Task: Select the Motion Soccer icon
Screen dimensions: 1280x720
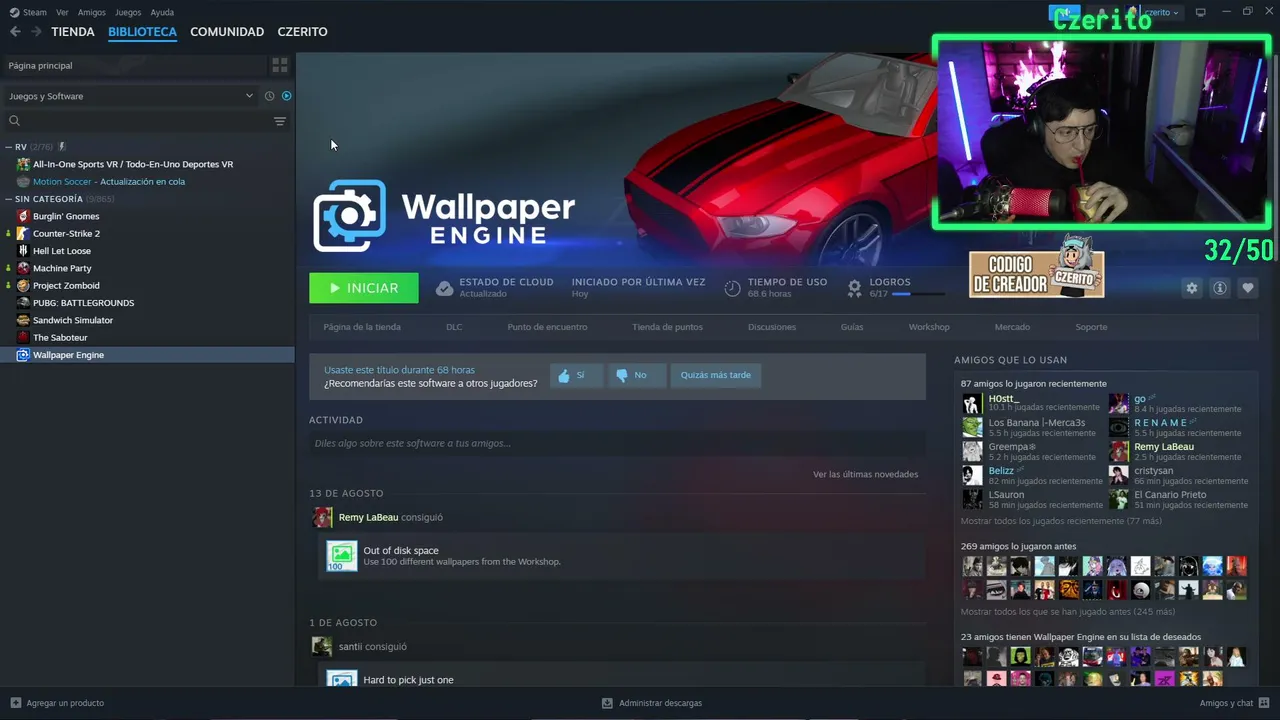Action: pyautogui.click(x=24, y=181)
